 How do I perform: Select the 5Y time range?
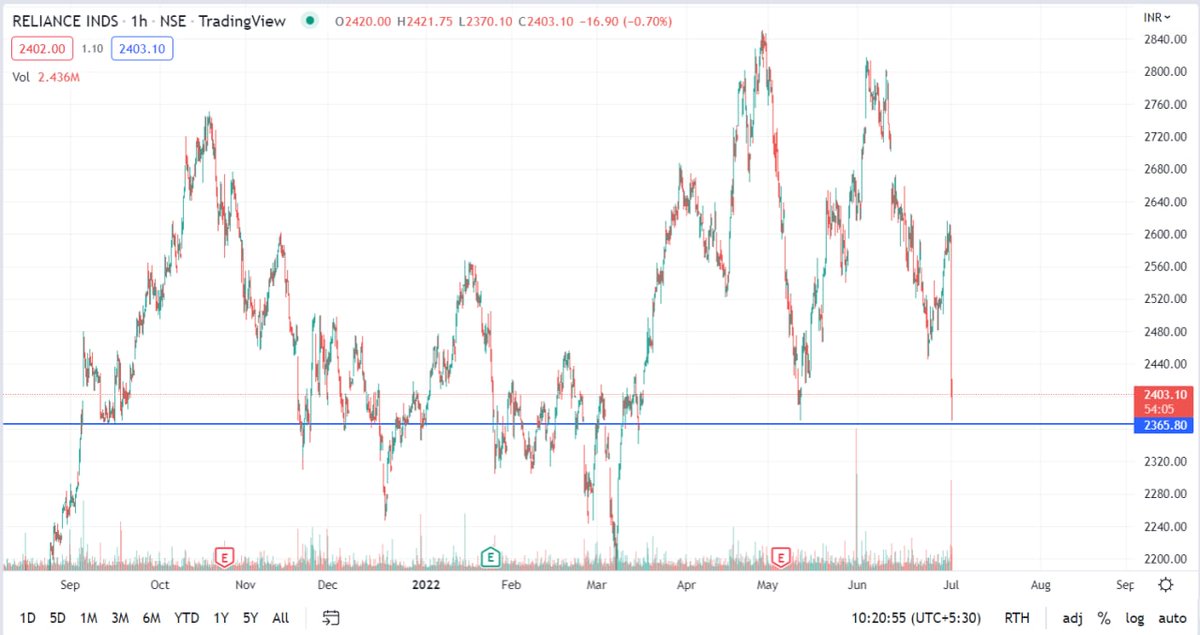pyautogui.click(x=250, y=618)
